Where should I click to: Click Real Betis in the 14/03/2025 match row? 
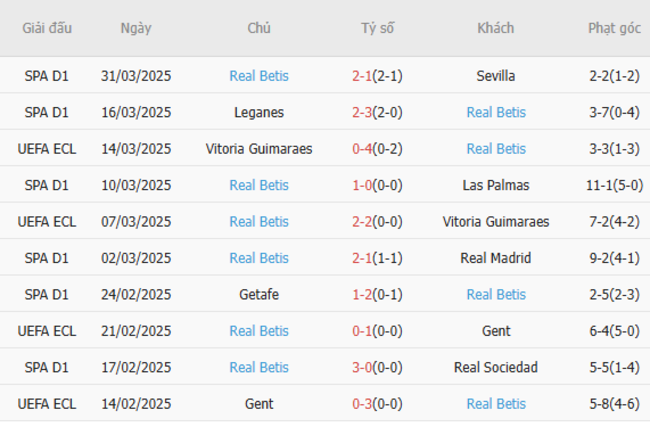tap(496, 149)
